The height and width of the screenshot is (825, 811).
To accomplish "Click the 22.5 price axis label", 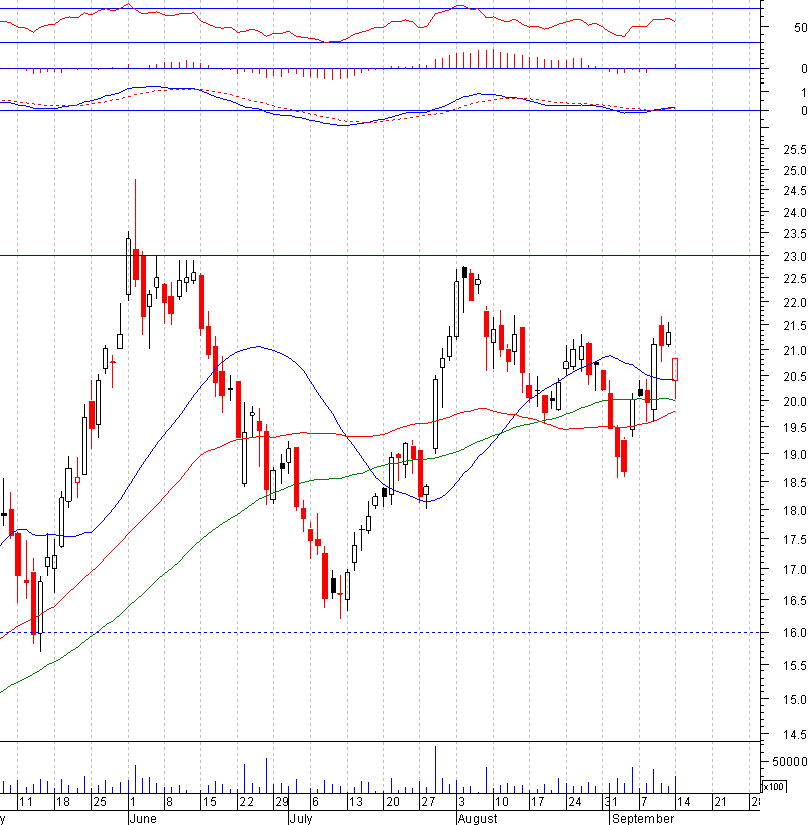I will [x=795, y=279].
